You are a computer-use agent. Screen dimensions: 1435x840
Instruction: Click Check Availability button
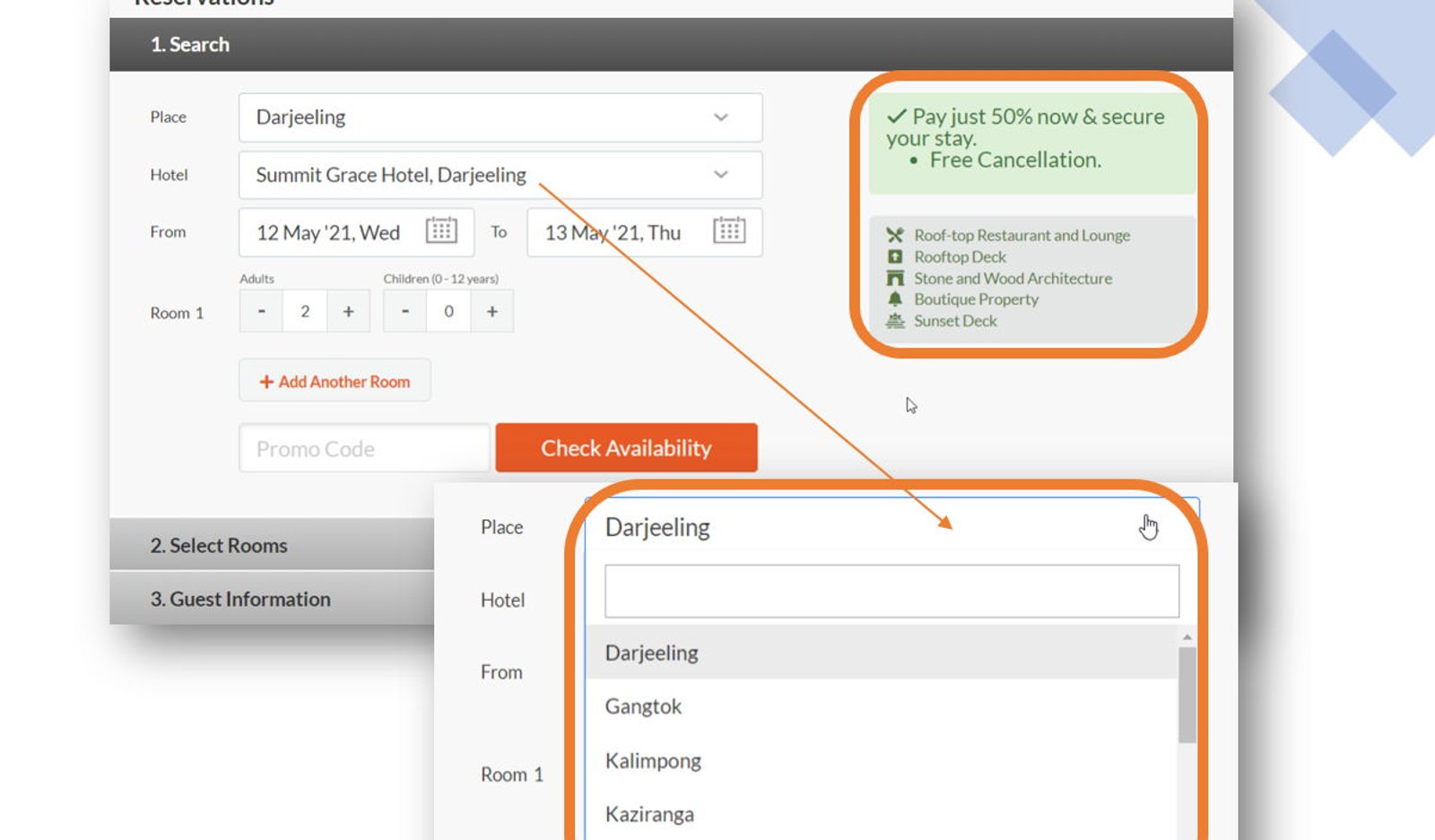(x=626, y=447)
